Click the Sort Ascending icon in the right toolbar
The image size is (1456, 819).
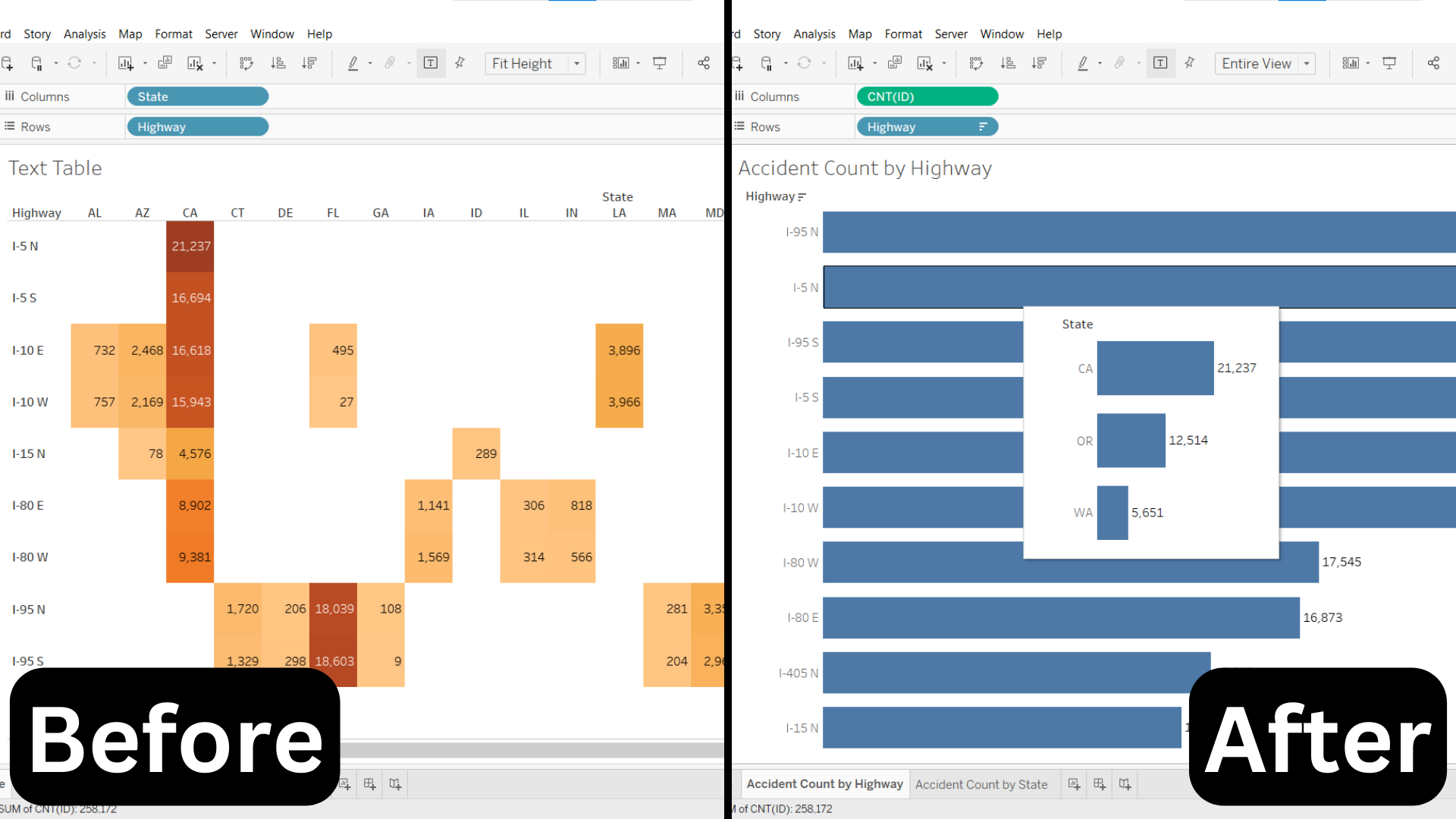(1008, 64)
